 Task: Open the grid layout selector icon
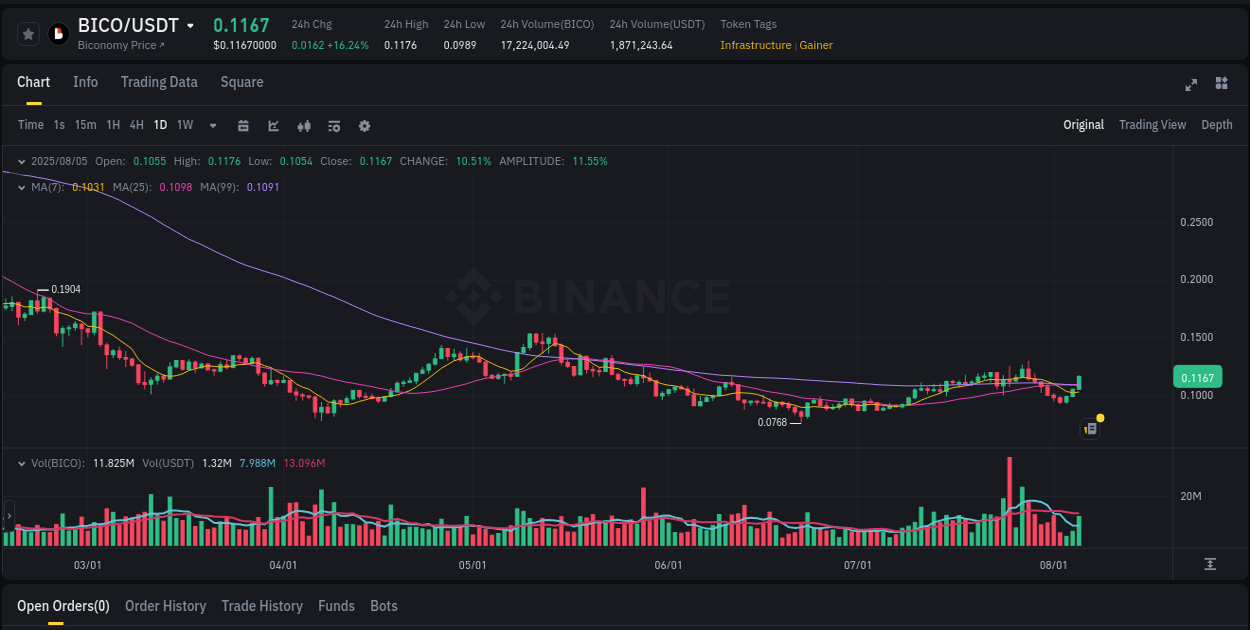pyautogui.click(x=1220, y=85)
